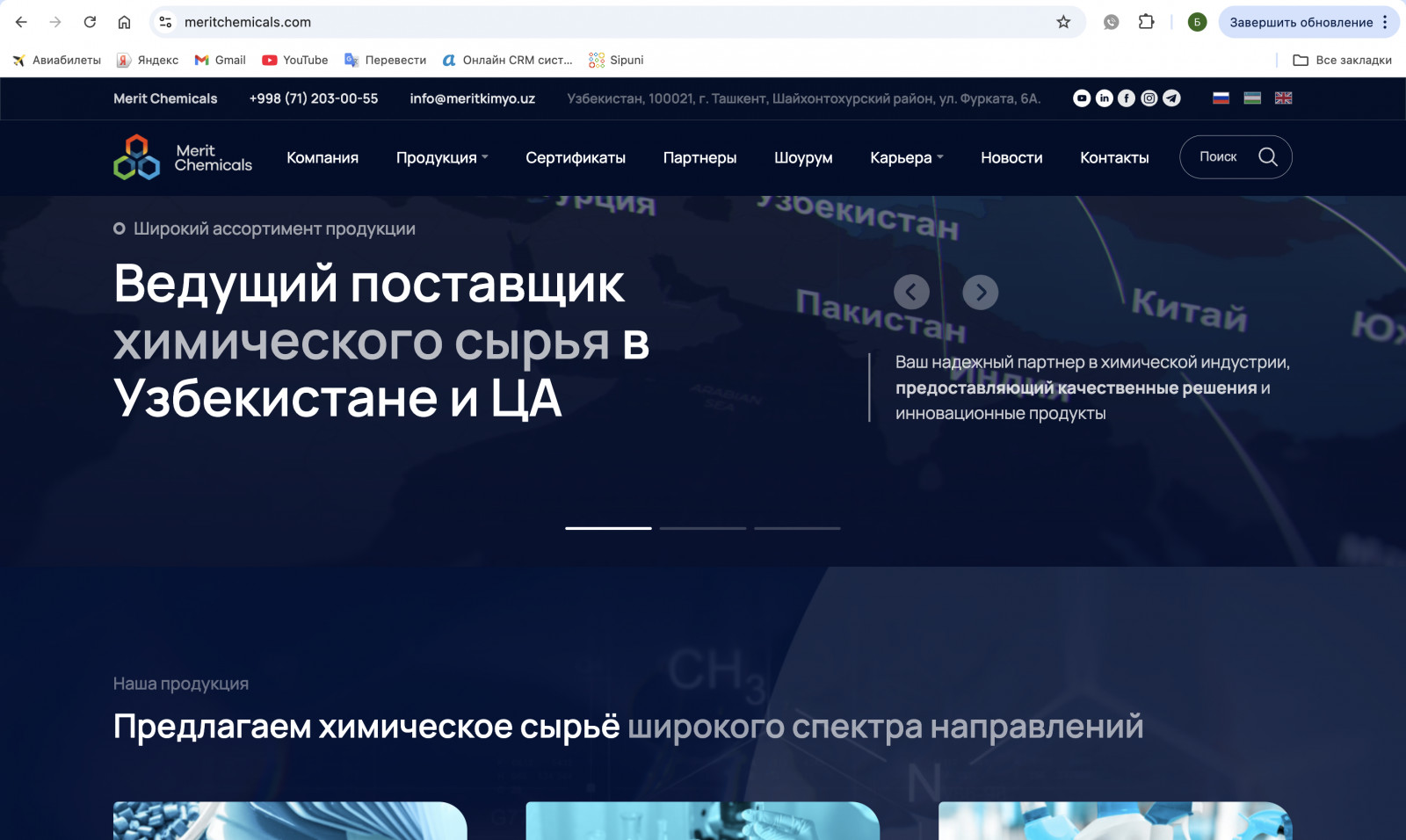Select the first slider indicator bar
1406x840 pixels.
[608, 528]
